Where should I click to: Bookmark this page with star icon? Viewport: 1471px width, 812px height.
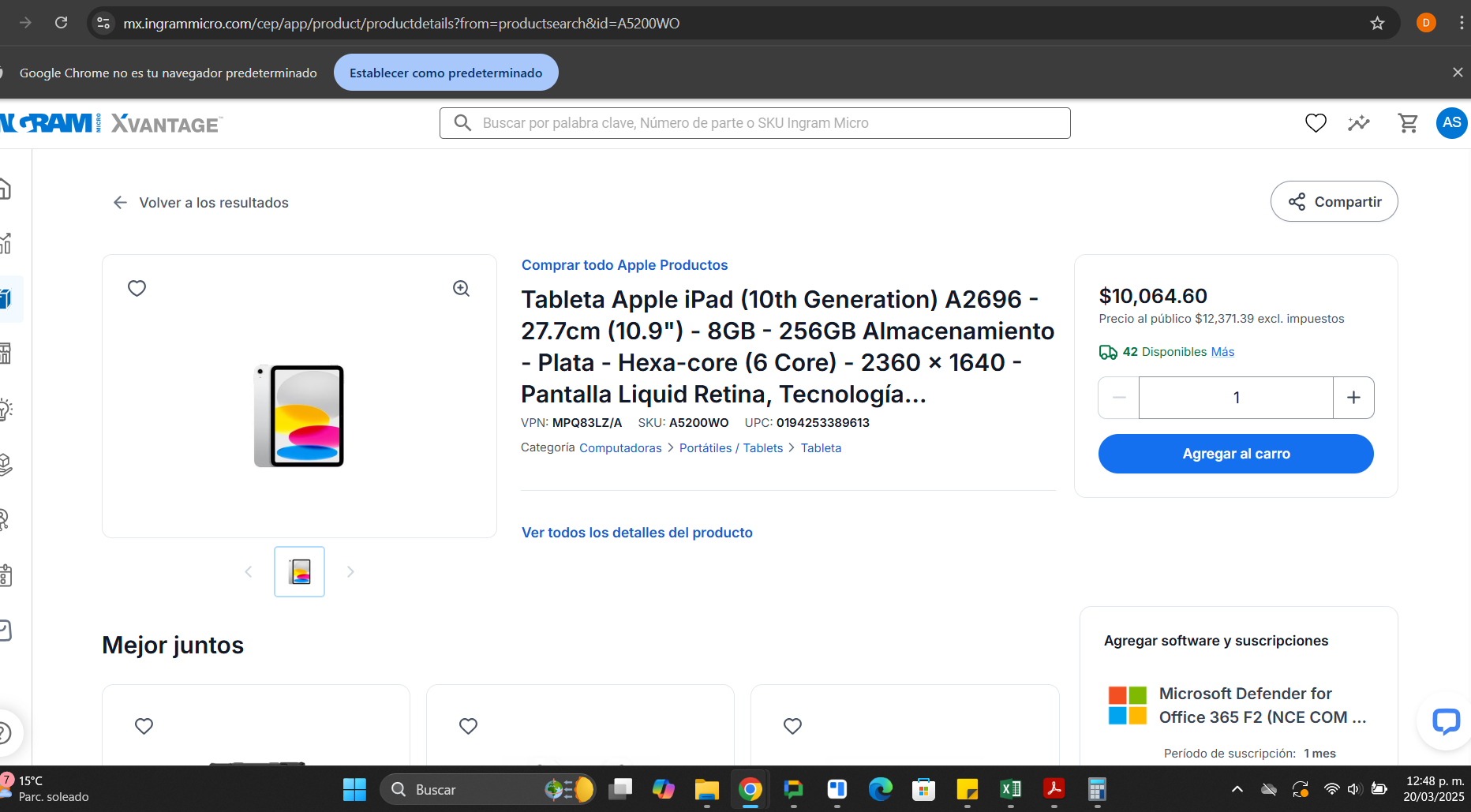pyautogui.click(x=1377, y=23)
